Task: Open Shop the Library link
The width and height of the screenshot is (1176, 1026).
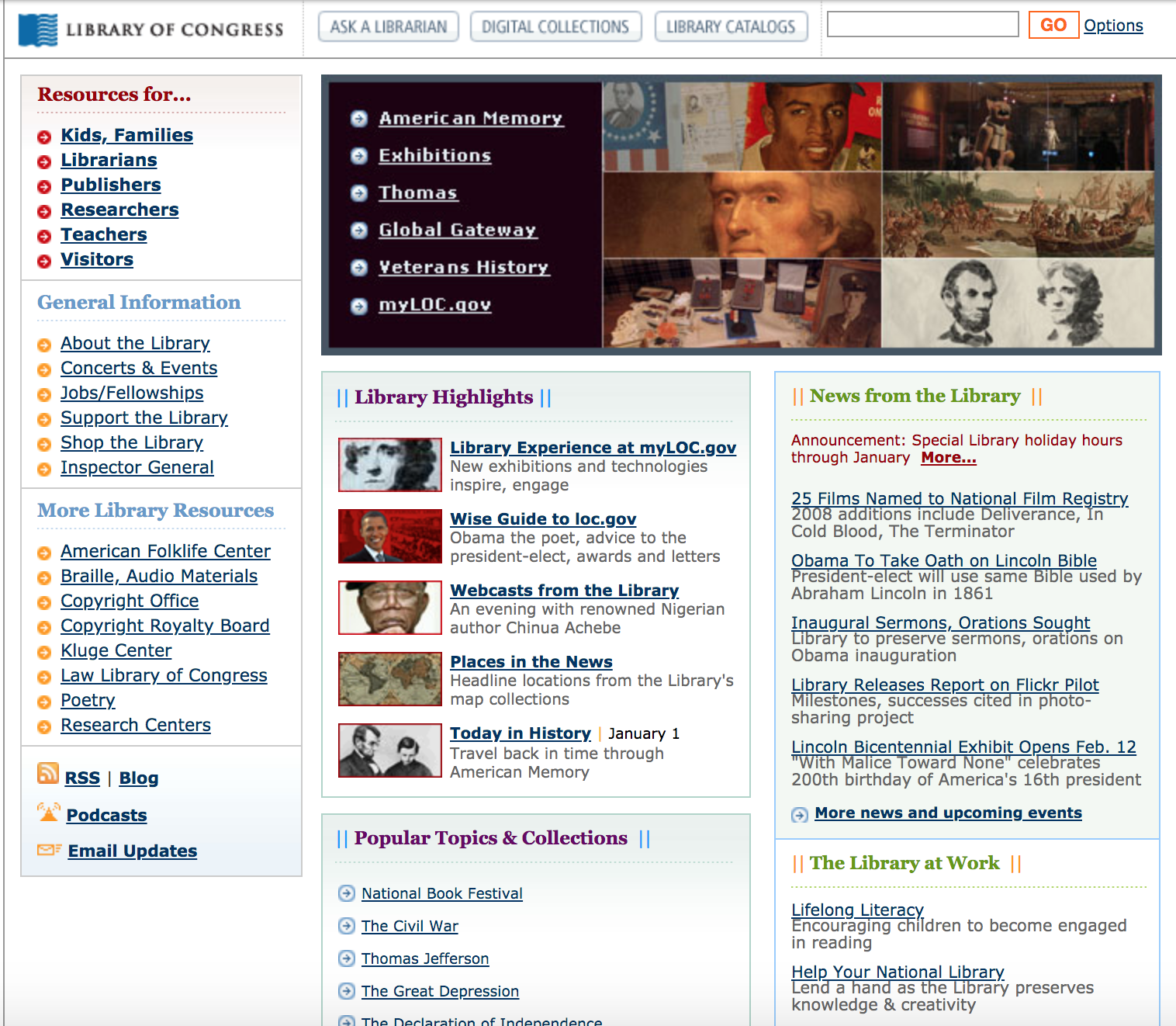Action: (132, 442)
